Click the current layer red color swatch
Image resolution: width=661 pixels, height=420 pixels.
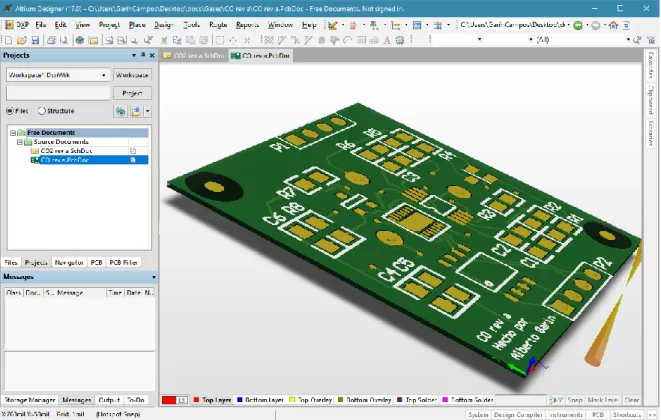point(169,400)
